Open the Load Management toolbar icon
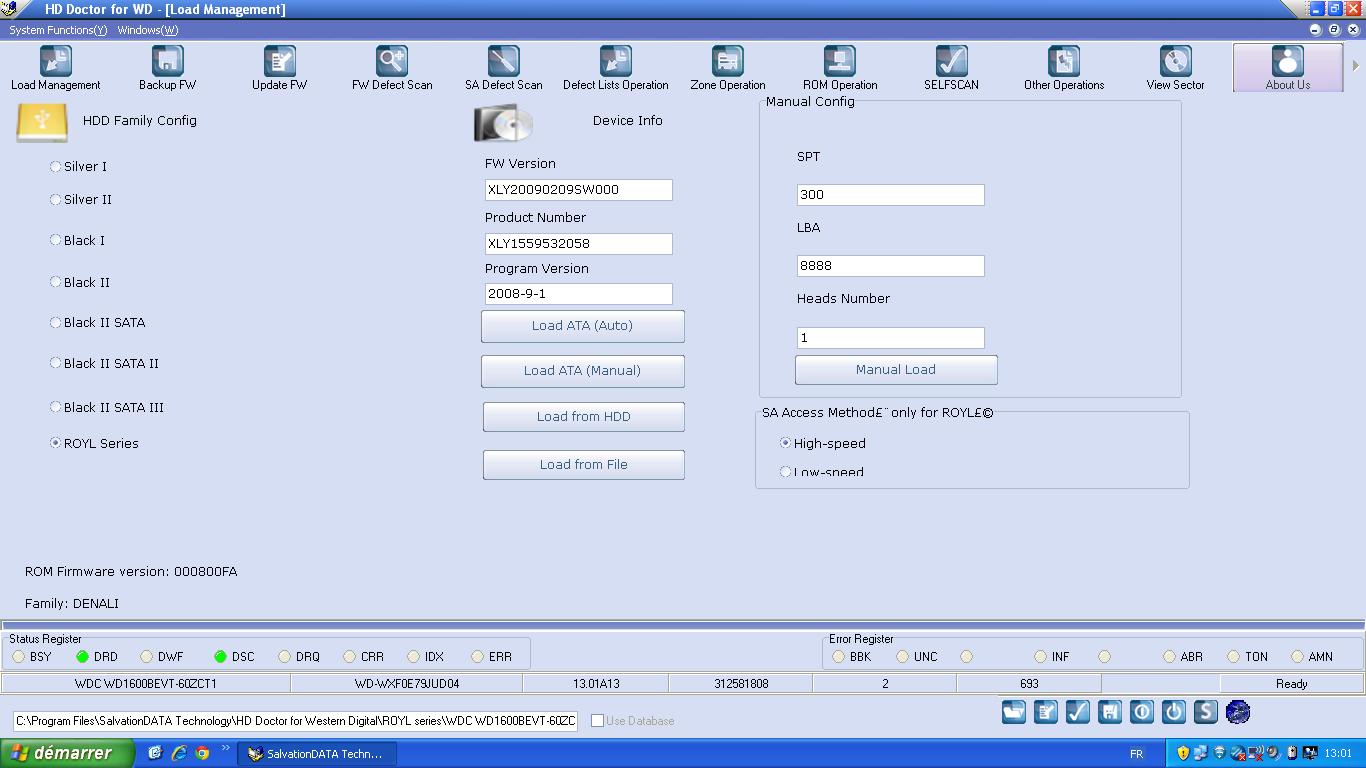Viewport: 1366px width, 768px height. [x=56, y=68]
